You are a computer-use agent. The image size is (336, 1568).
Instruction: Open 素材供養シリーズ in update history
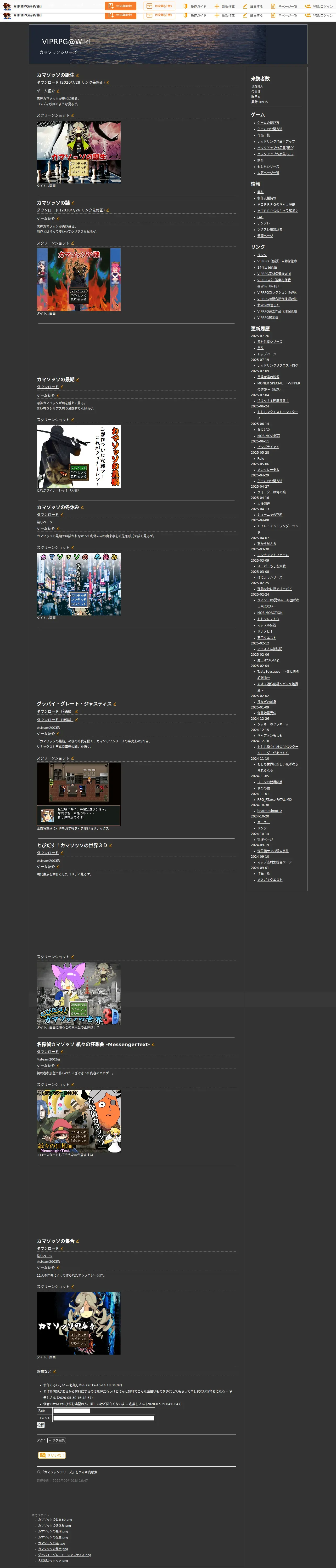click(270, 342)
